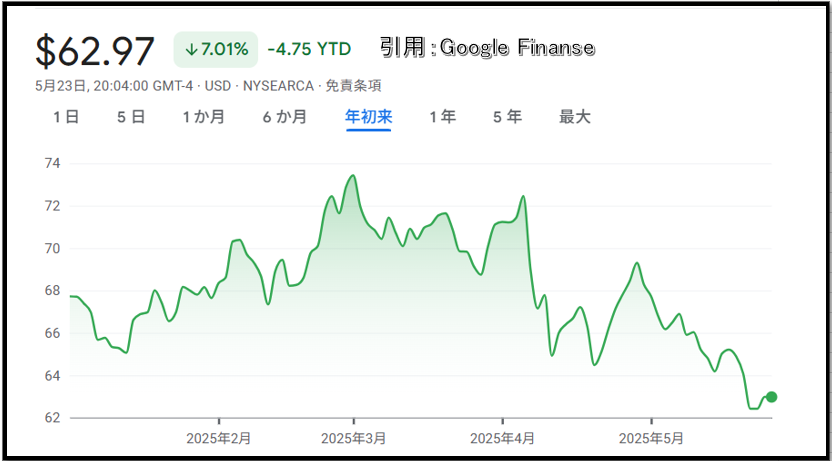Viewport: 832px width, 461px height.
Task: Click the $62.97 price value
Action: [94, 51]
